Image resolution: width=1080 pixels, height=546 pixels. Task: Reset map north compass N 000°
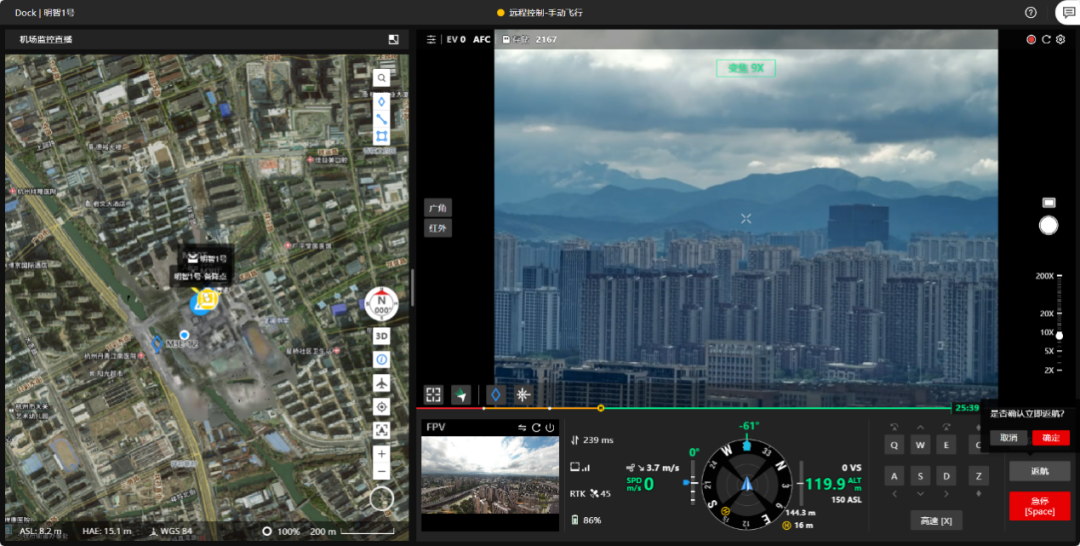[382, 304]
